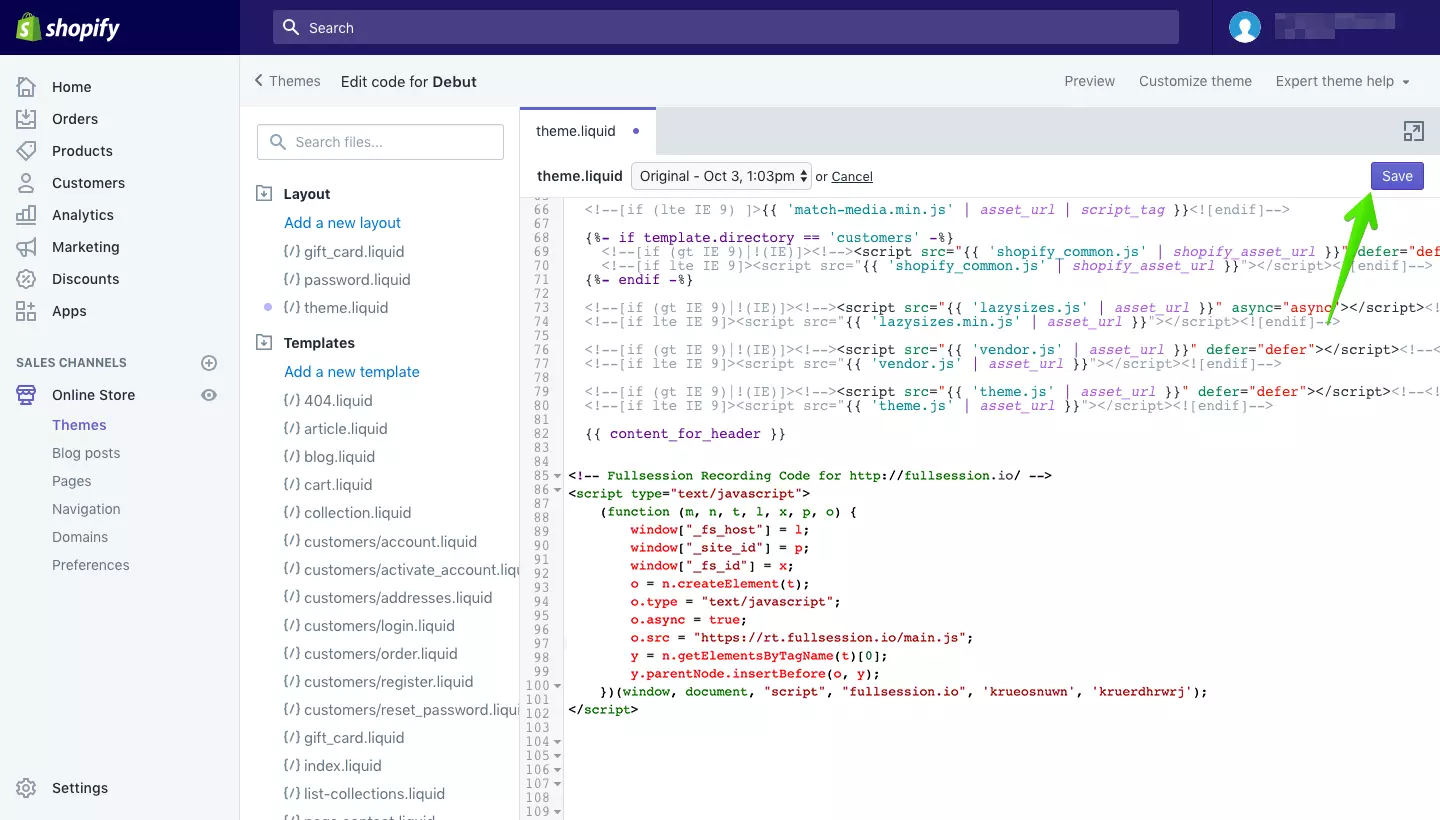
Task: Toggle fullscreen editor icon
Action: [1413, 131]
